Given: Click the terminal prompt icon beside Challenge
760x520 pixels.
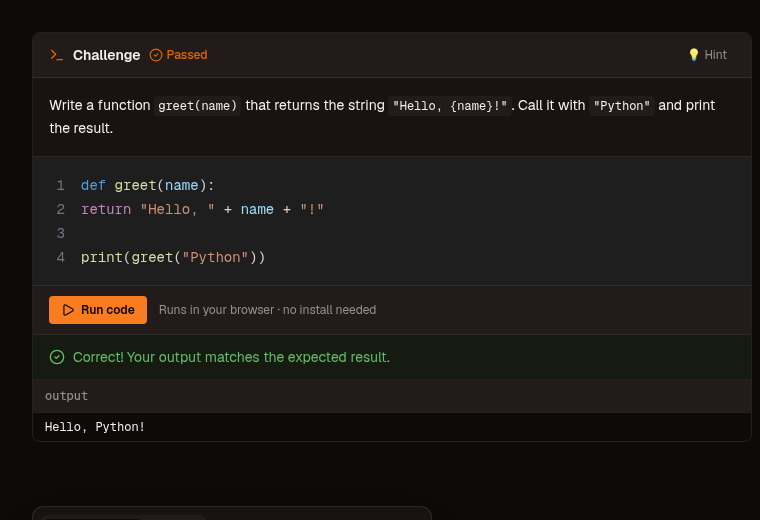Looking at the screenshot, I should (57, 55).
